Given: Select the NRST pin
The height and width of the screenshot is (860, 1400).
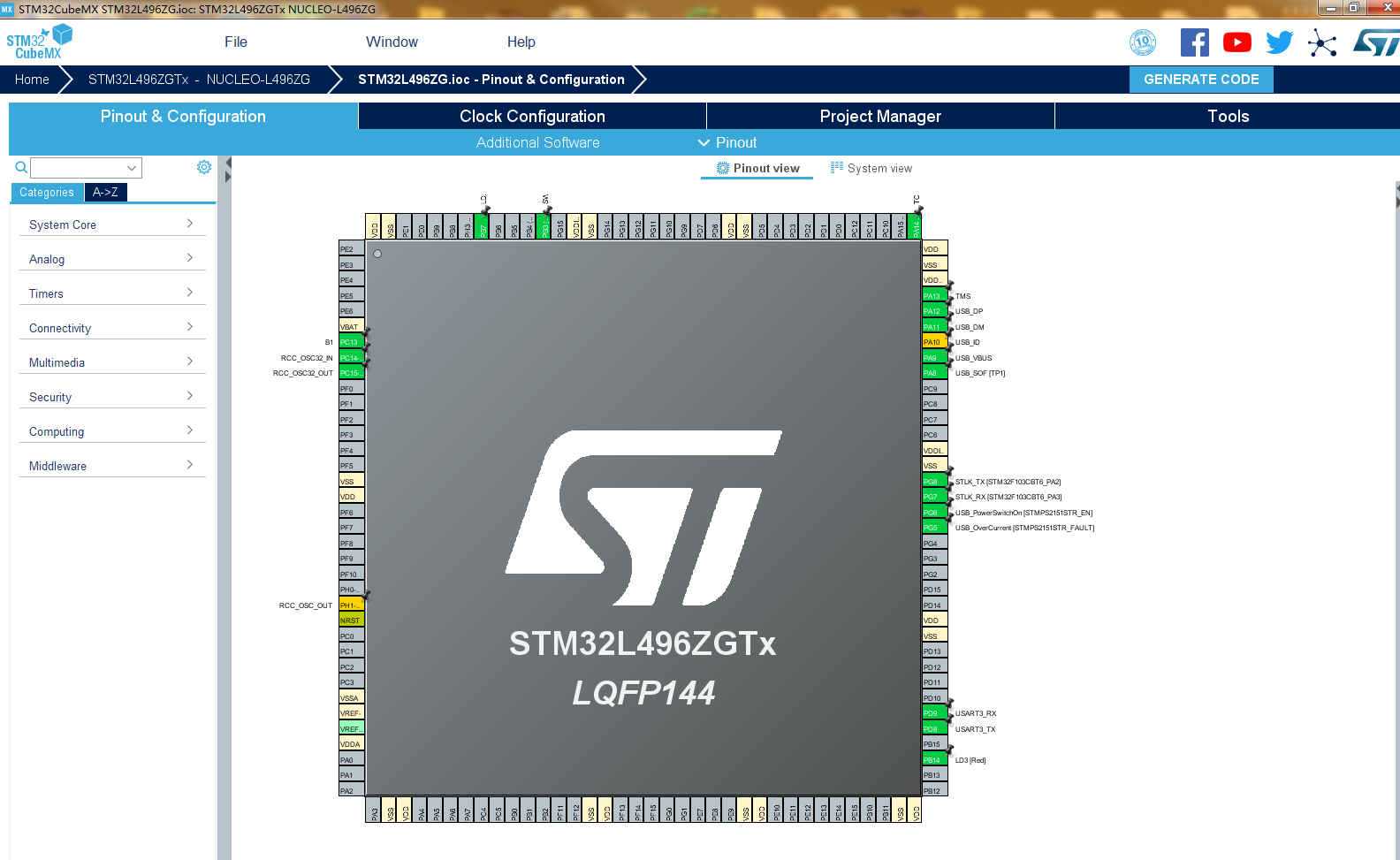Looking at the screenshot, I should pos(352,620).
